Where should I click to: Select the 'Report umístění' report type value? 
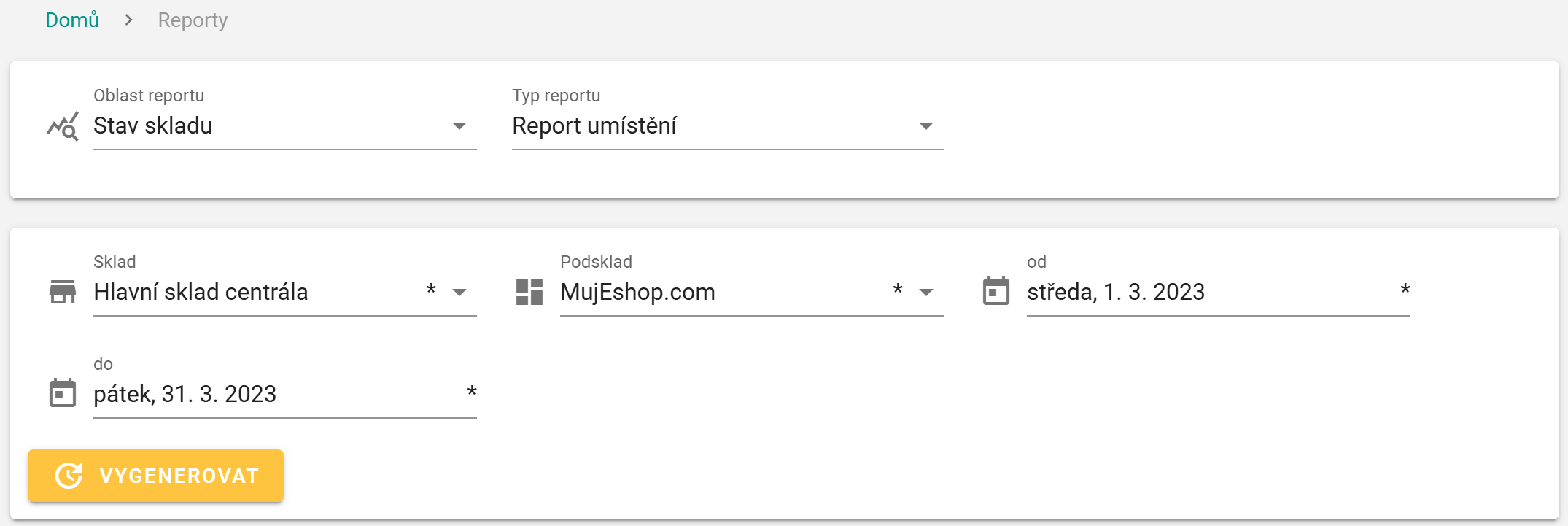[594, 125]
